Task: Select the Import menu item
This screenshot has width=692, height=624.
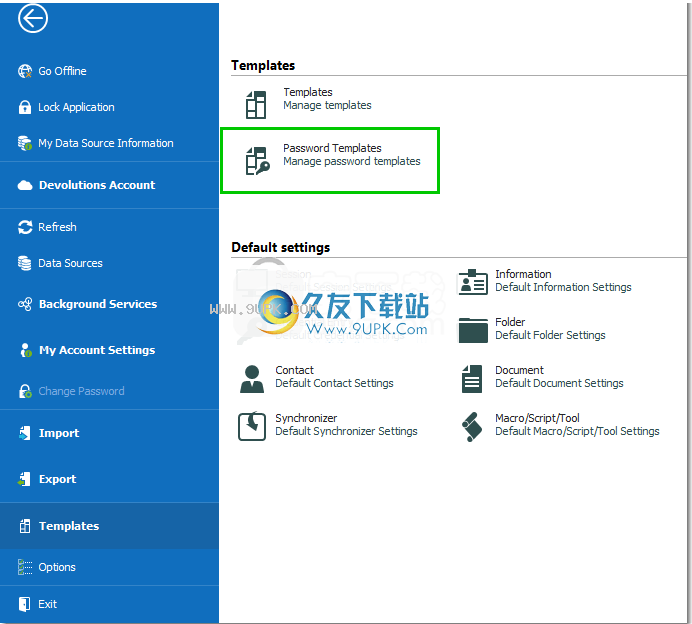Action: [x=109, y=433]
